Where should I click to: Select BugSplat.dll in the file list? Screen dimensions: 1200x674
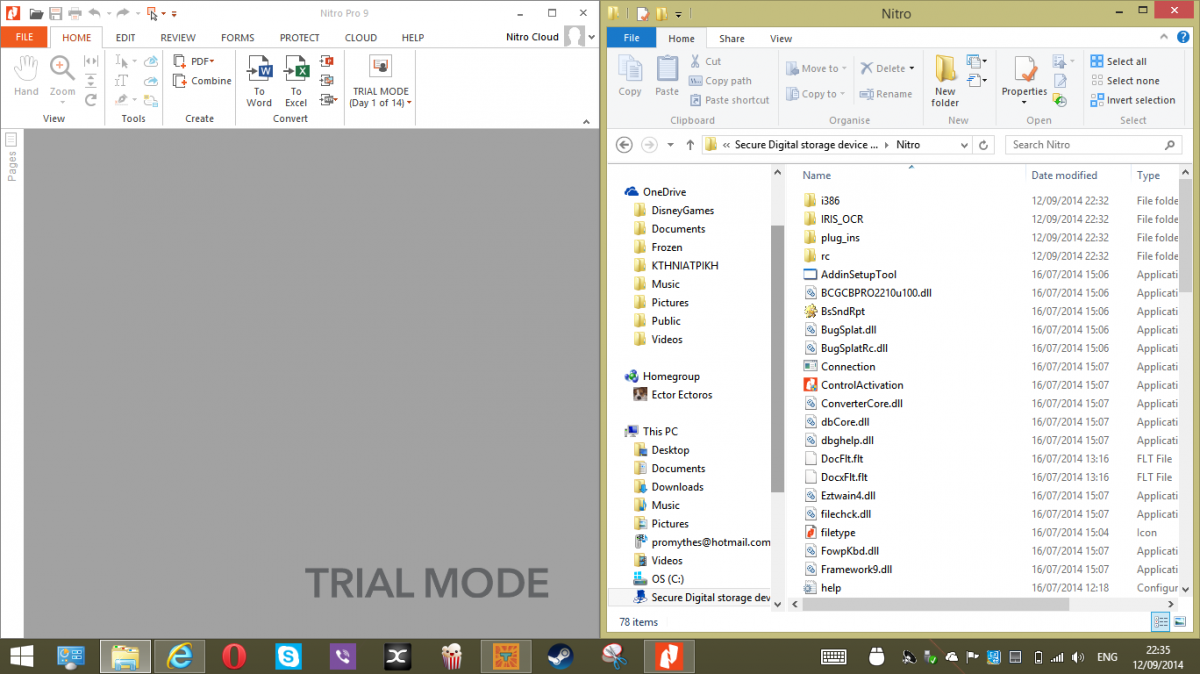click(x=840, y=330)
